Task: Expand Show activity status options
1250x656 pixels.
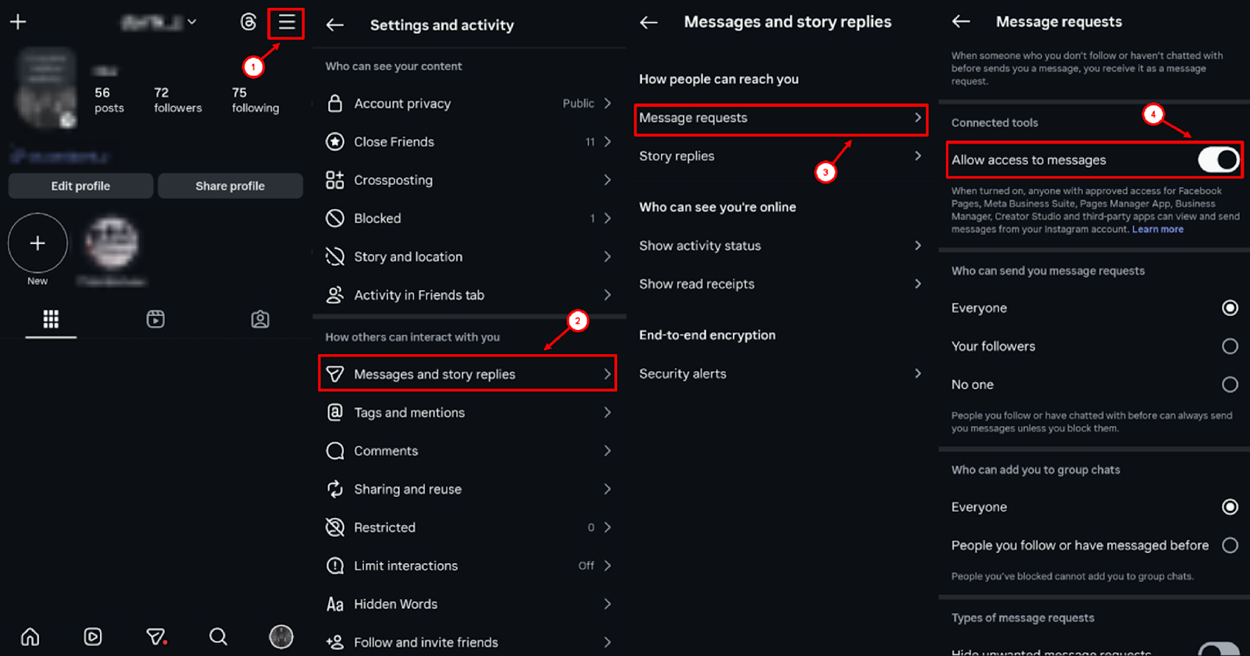Action: (781, 245)
